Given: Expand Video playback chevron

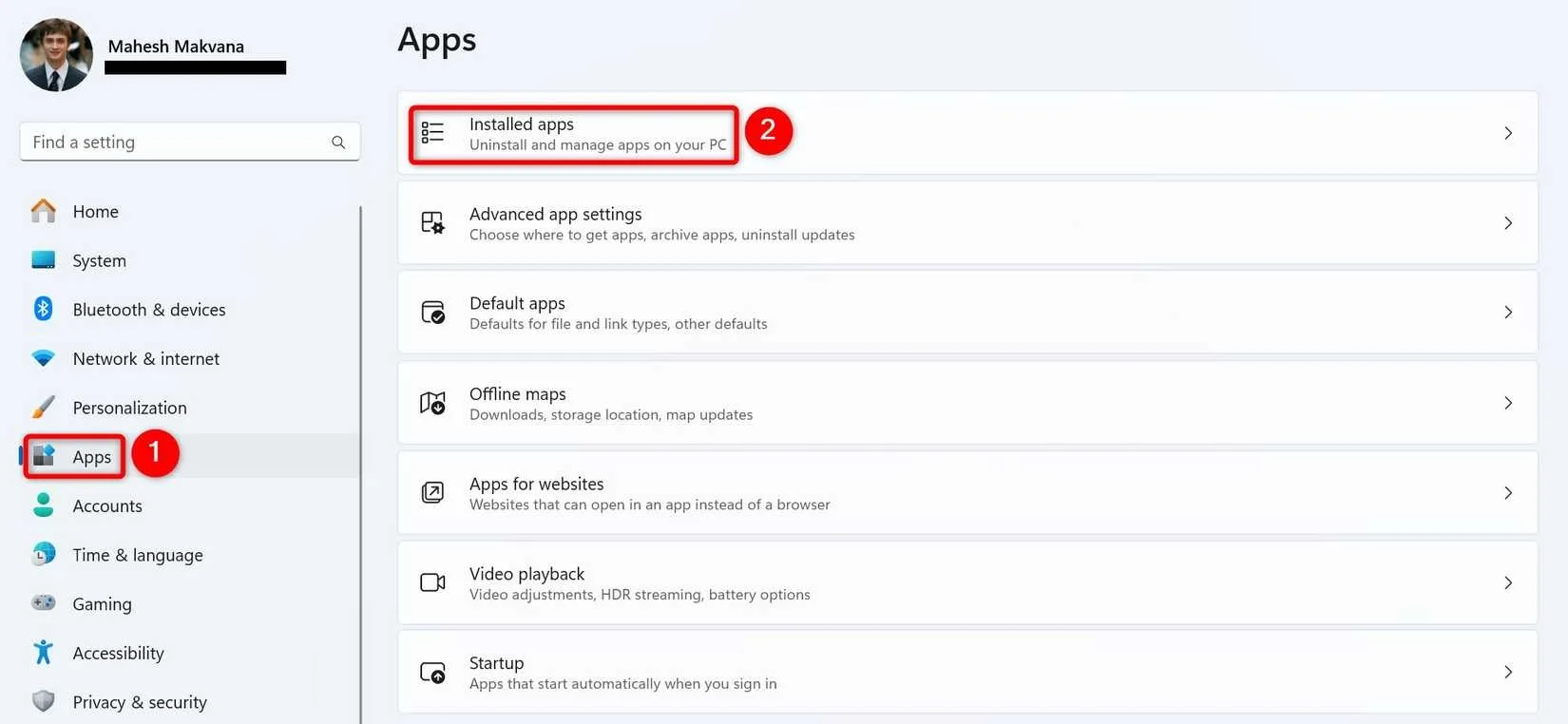Looking at the screenshot, I should 1508,582.
